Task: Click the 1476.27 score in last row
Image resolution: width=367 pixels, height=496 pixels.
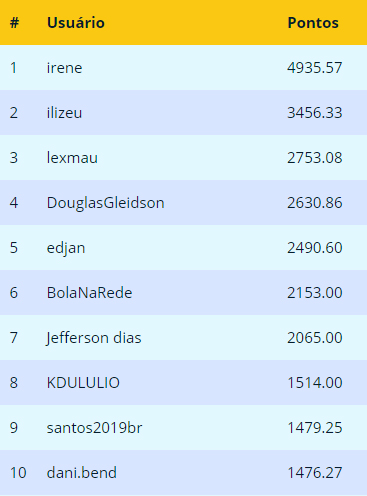Action: 315,473
